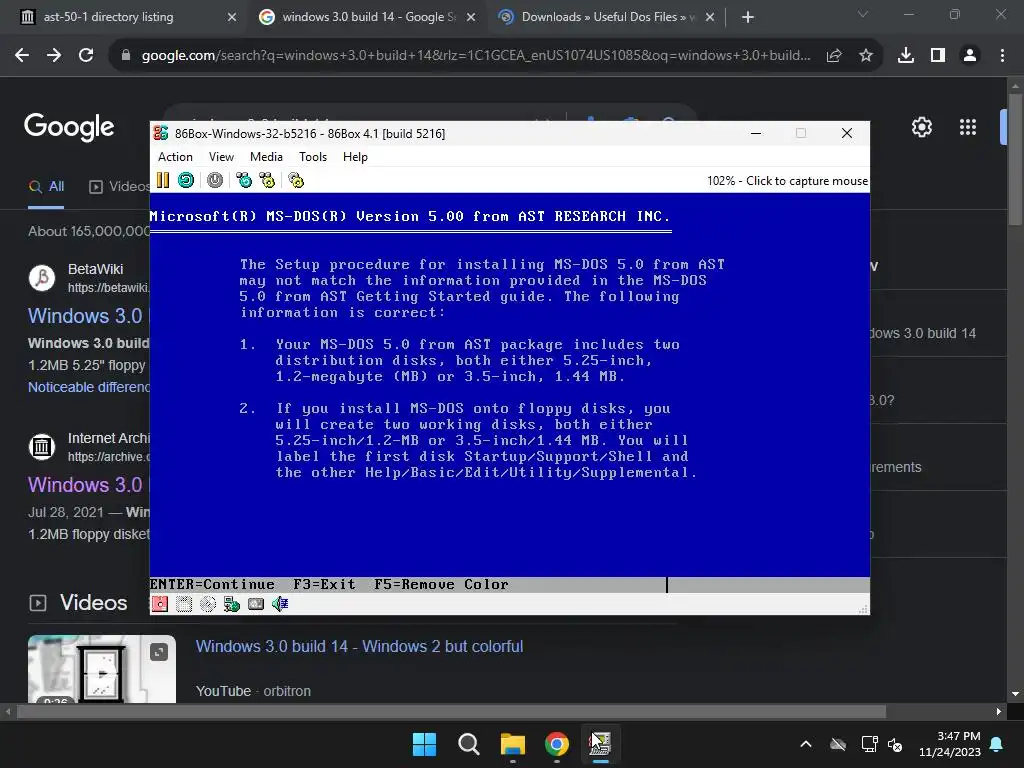Click the network status icon in 86Box

point(232,604)
